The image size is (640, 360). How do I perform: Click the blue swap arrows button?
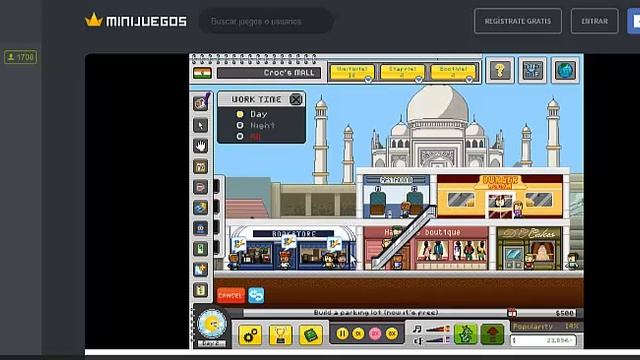click(x=256, y=295)
